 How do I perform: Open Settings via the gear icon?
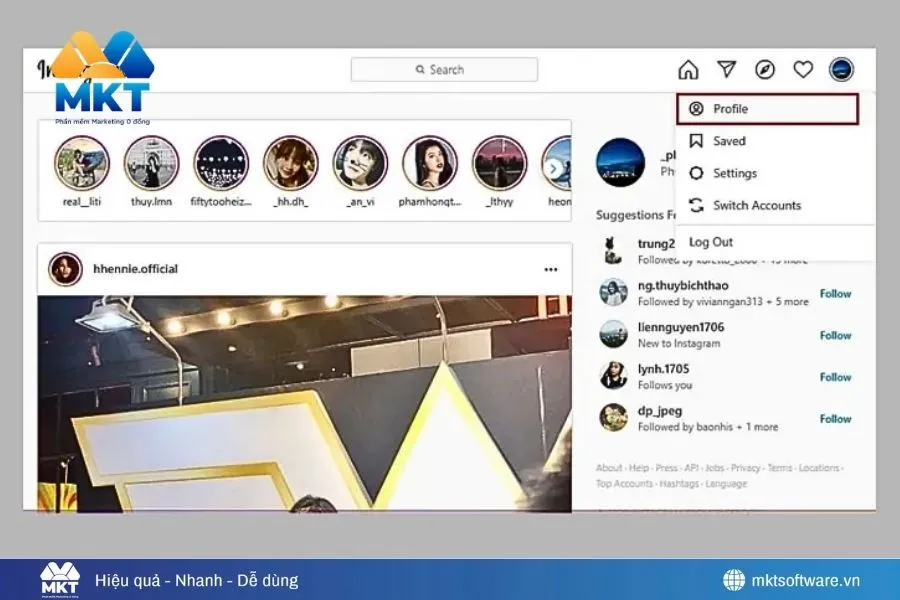click(695, 173)
